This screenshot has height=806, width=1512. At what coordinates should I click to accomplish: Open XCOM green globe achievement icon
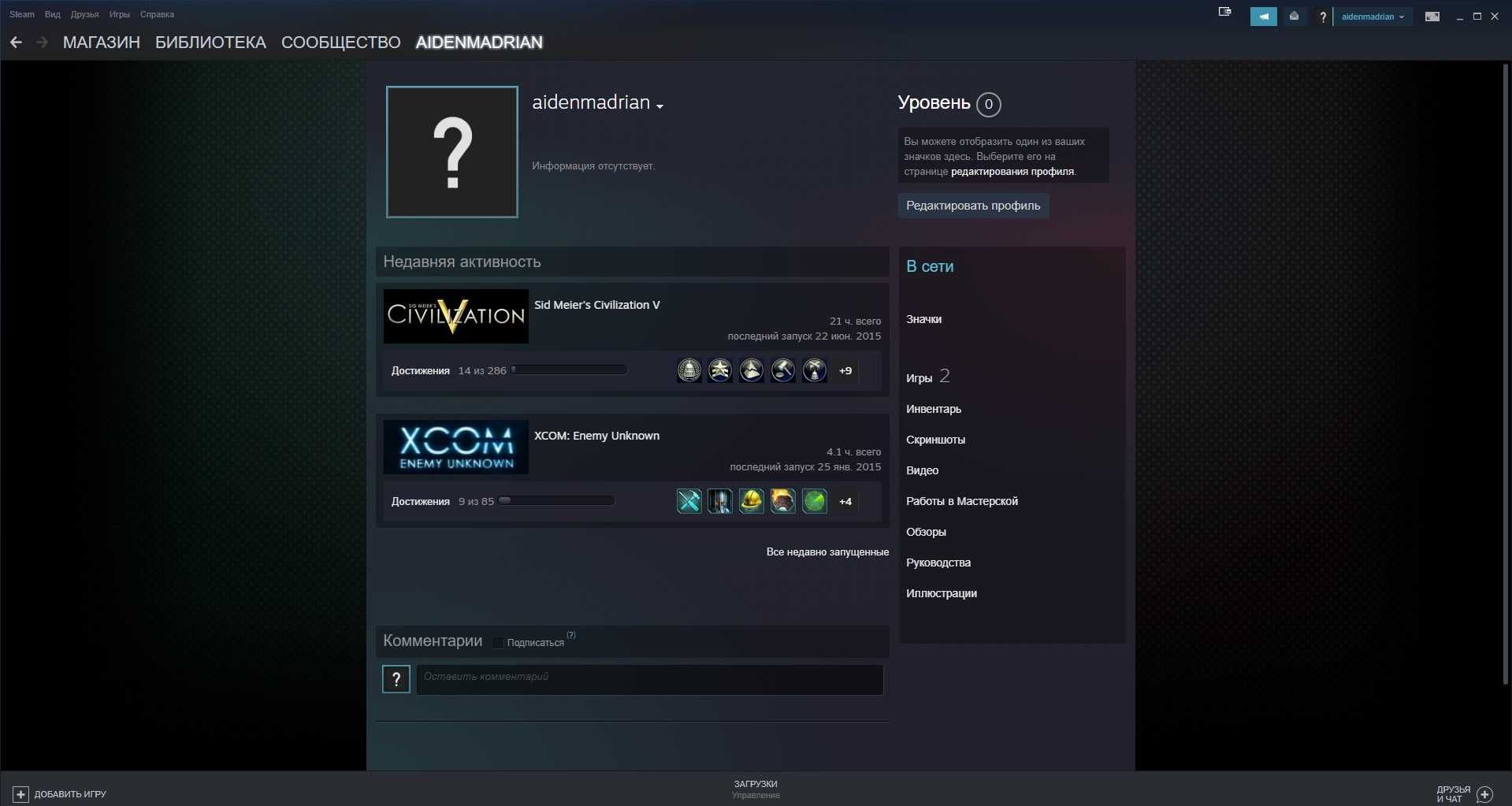coord(814,501)
